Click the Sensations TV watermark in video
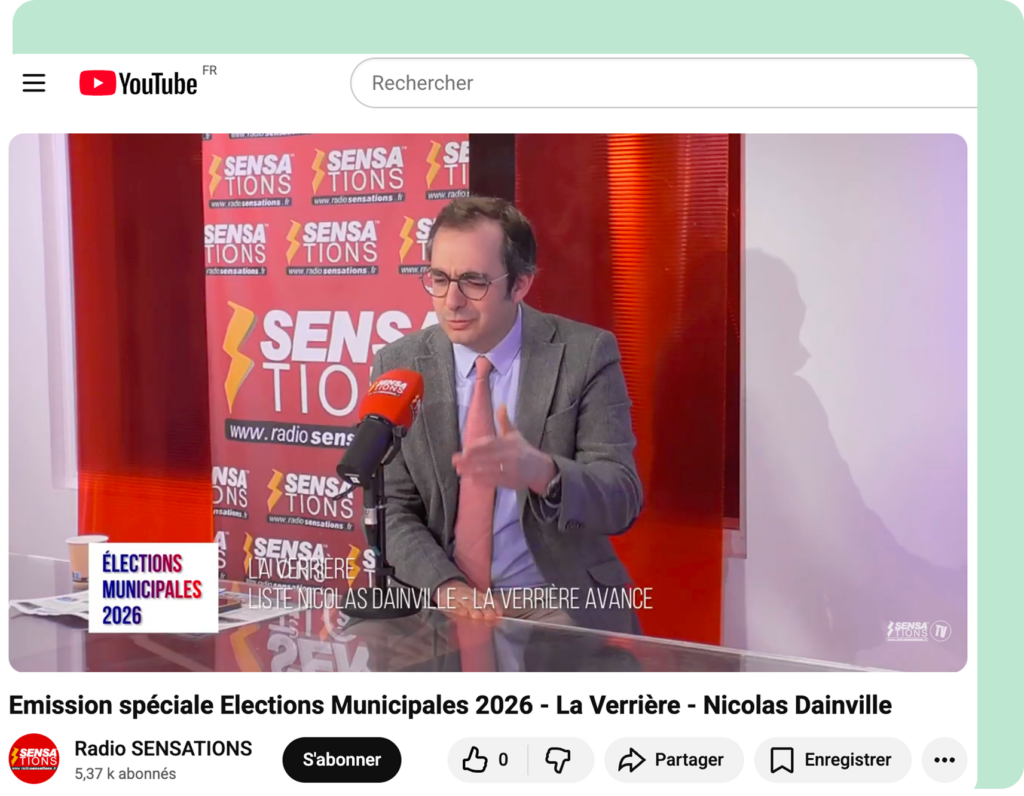This screenshot has width=1024, height=796. coord(919,631)
